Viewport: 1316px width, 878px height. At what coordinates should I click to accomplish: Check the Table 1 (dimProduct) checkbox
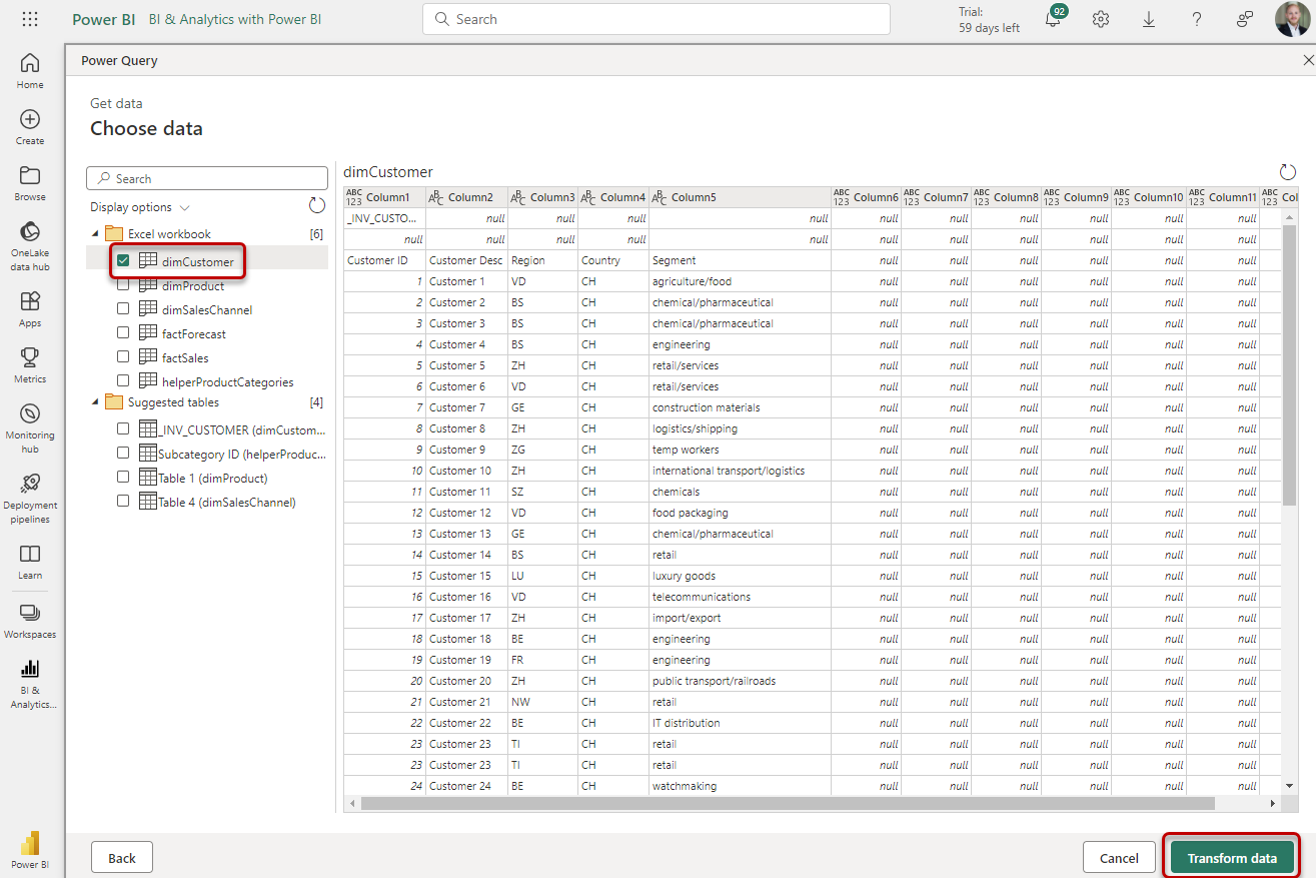tap(123, 476)
